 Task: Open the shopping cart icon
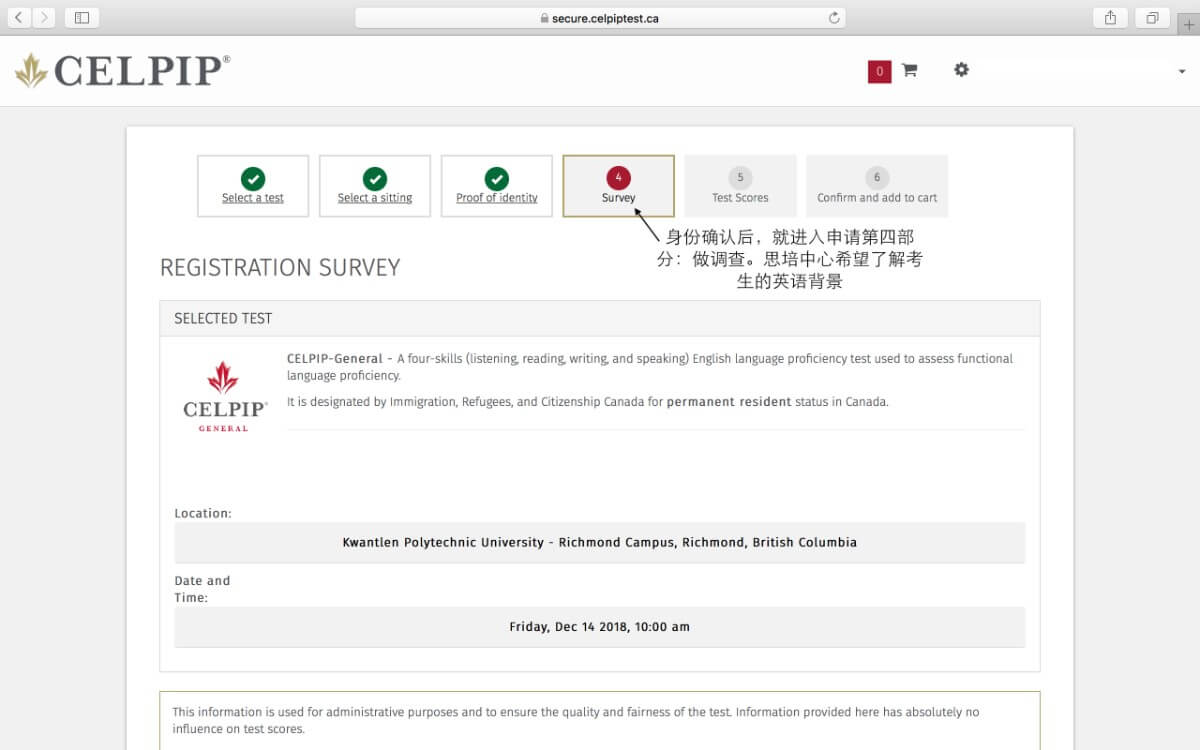point(909,70)
